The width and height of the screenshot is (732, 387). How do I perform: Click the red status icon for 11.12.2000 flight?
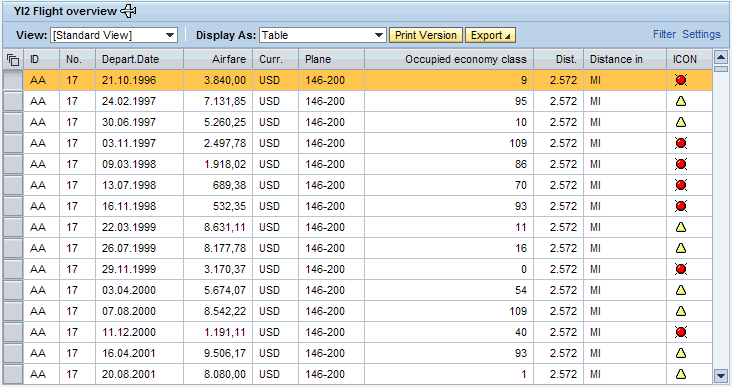681,332
